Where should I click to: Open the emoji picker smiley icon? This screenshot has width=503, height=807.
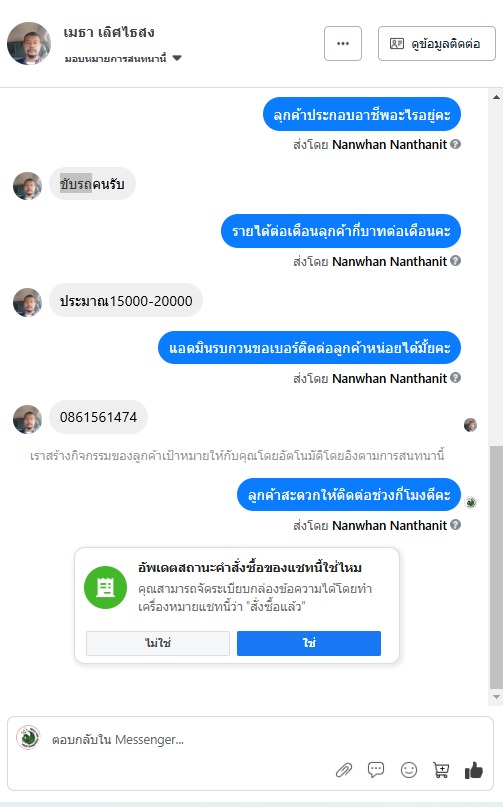click(x=409, y=770)
